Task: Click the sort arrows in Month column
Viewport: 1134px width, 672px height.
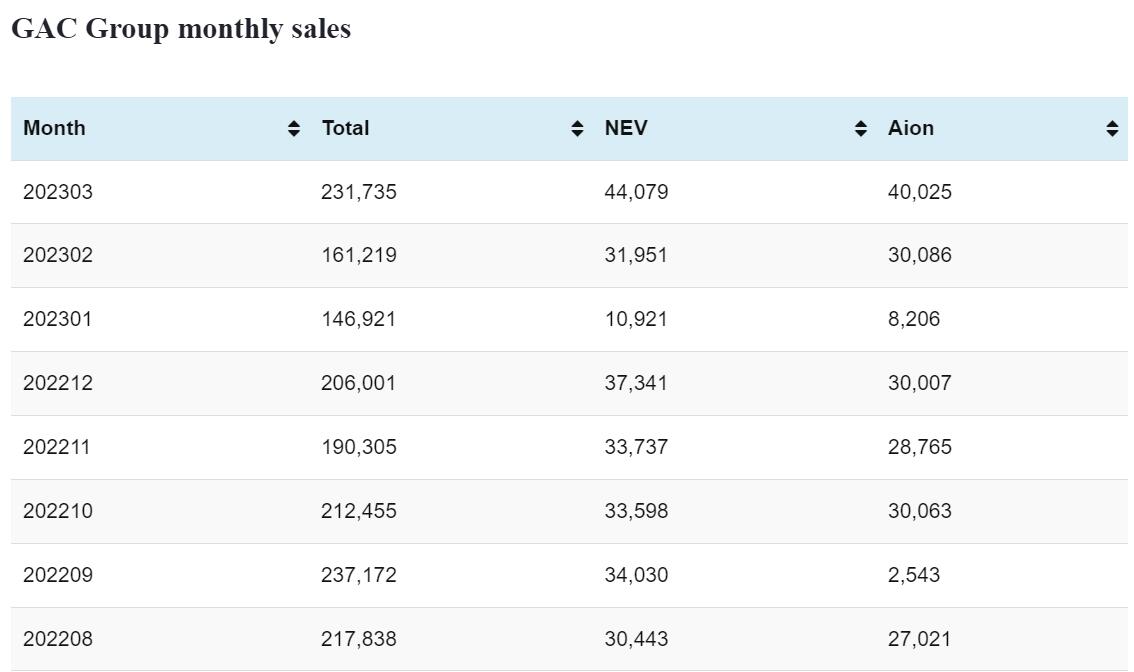Action: (x=293, y=128)
